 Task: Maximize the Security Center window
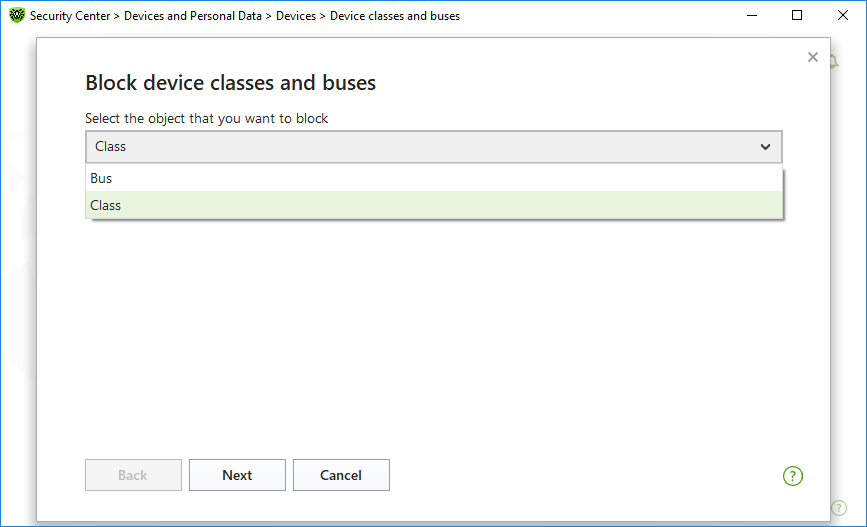(x=797, y=15)
